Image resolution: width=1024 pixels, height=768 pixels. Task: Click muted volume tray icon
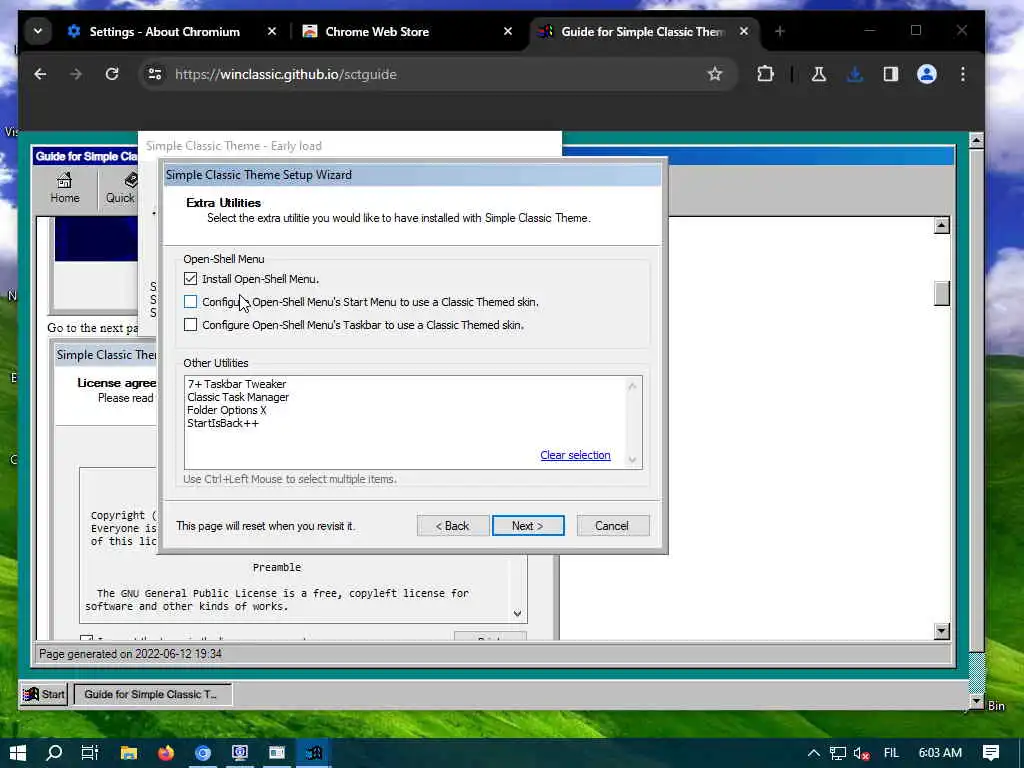pos(861,754)
